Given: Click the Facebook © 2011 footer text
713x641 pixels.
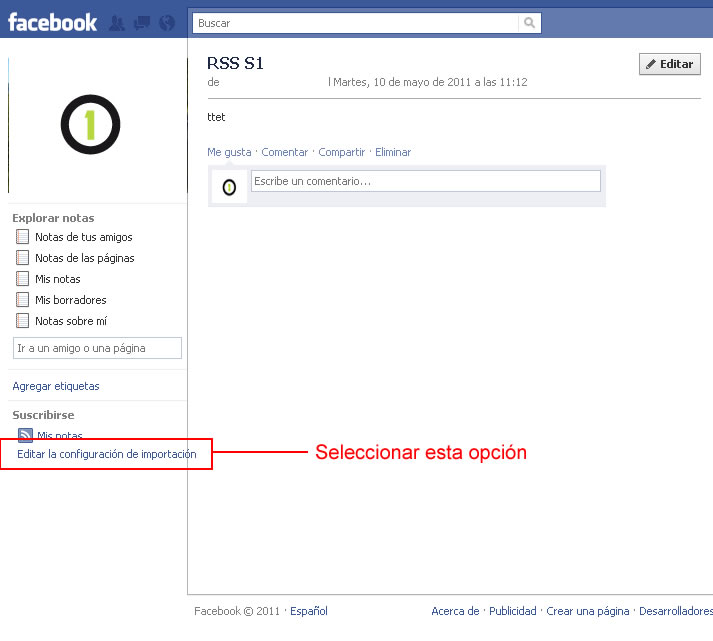Looking at the screenshot, I should pos(237,611).
